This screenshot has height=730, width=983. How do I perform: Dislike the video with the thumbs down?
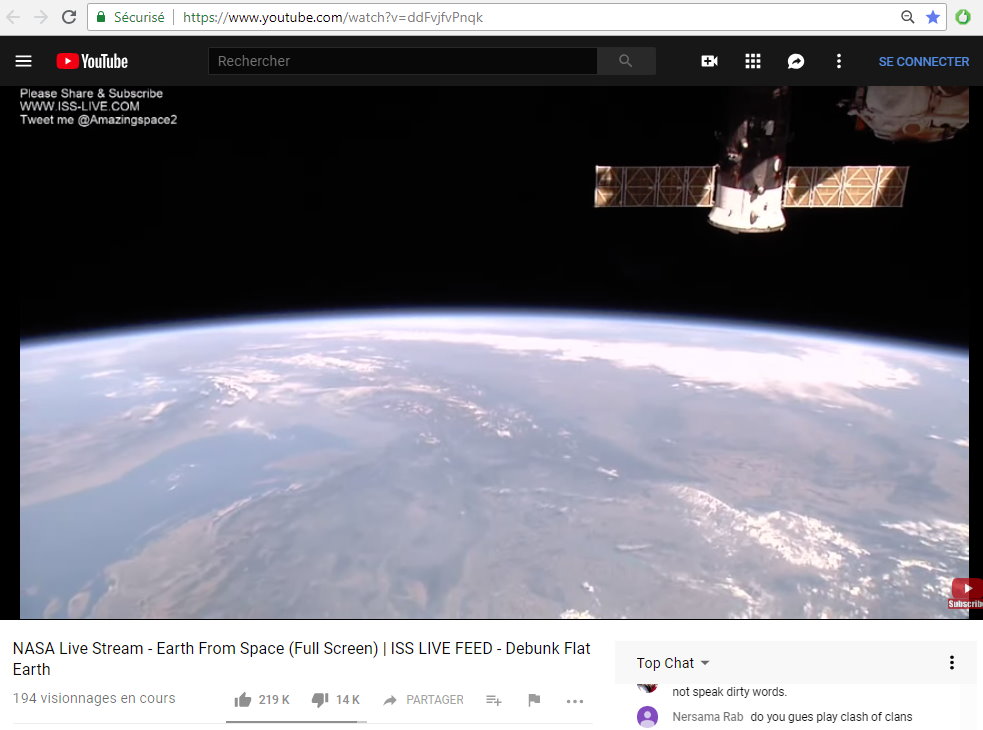tap(320, 700)
